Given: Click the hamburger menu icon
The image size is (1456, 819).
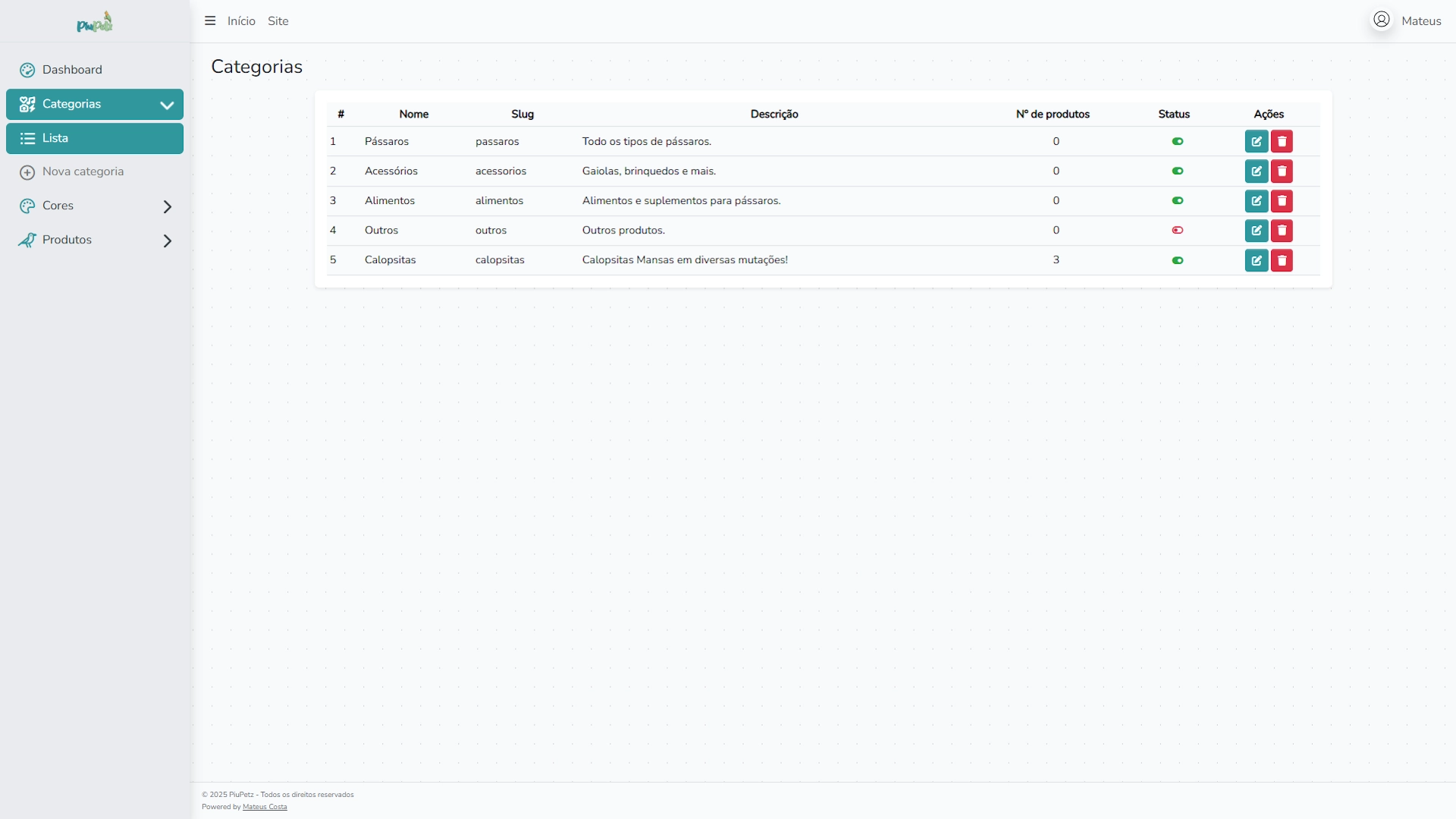Looking at the screenshot, I should pos(210,21).
